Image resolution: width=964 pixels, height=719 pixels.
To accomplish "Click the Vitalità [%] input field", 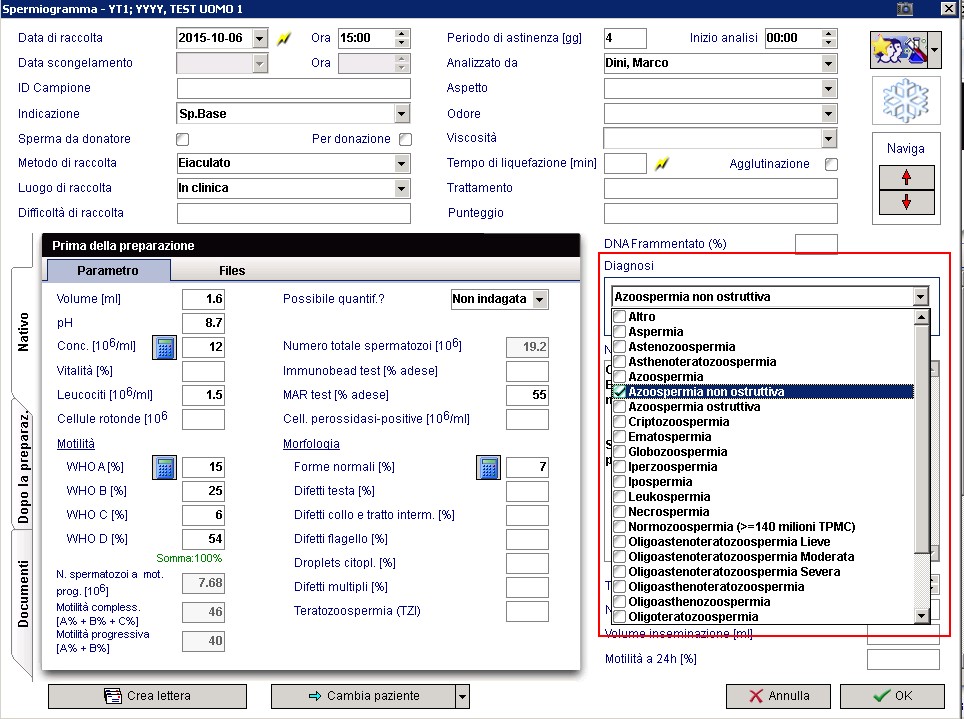I will (203, 371).
